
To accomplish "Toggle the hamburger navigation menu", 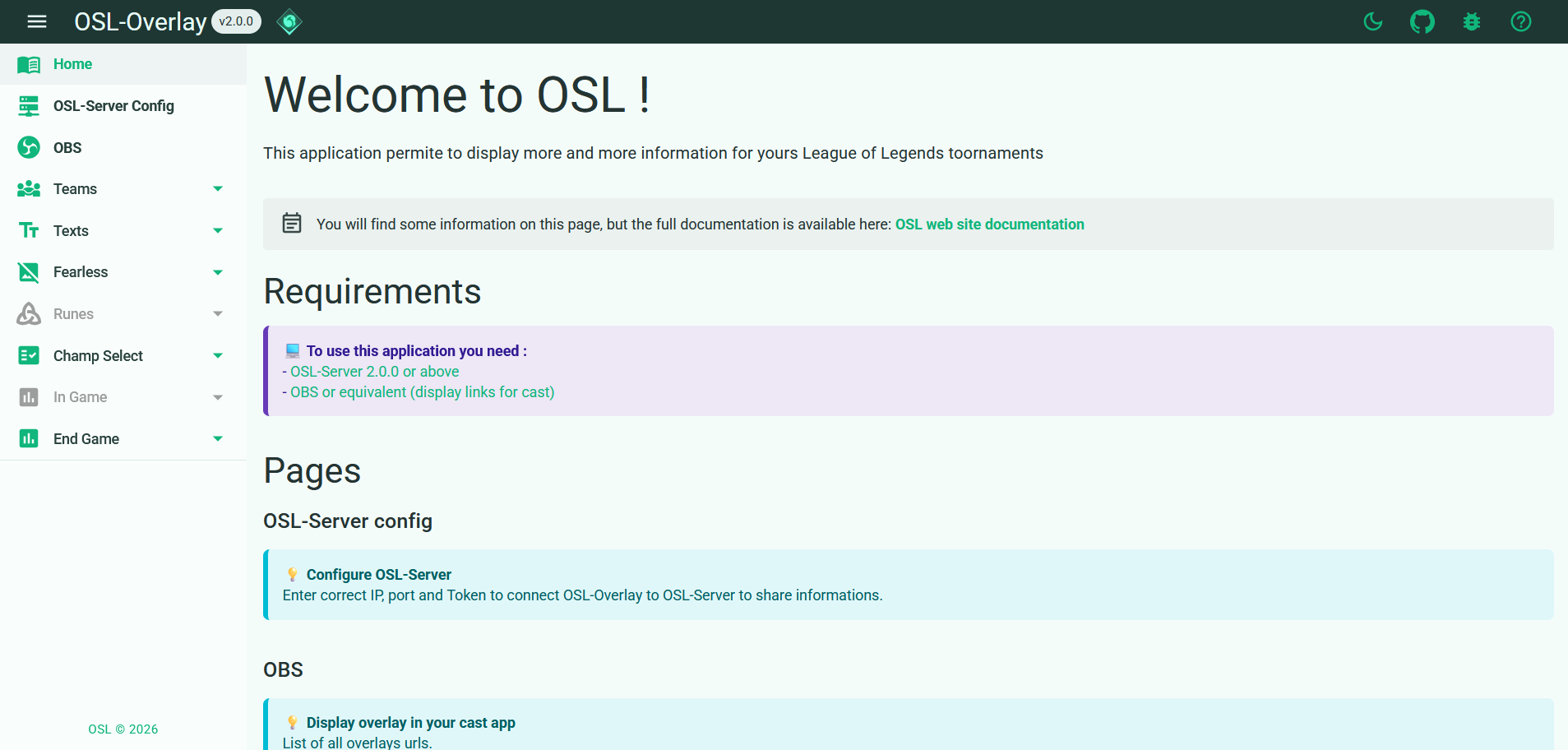I will click(x=37, y=21).
